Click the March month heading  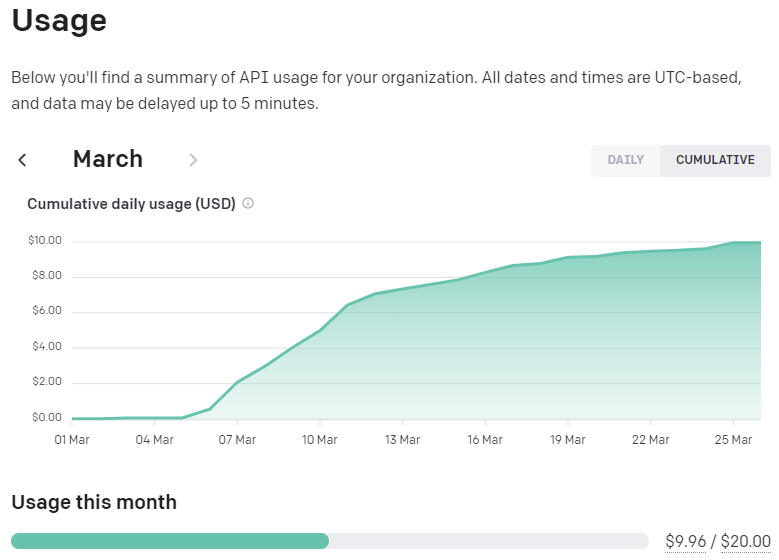click(108, 159)
